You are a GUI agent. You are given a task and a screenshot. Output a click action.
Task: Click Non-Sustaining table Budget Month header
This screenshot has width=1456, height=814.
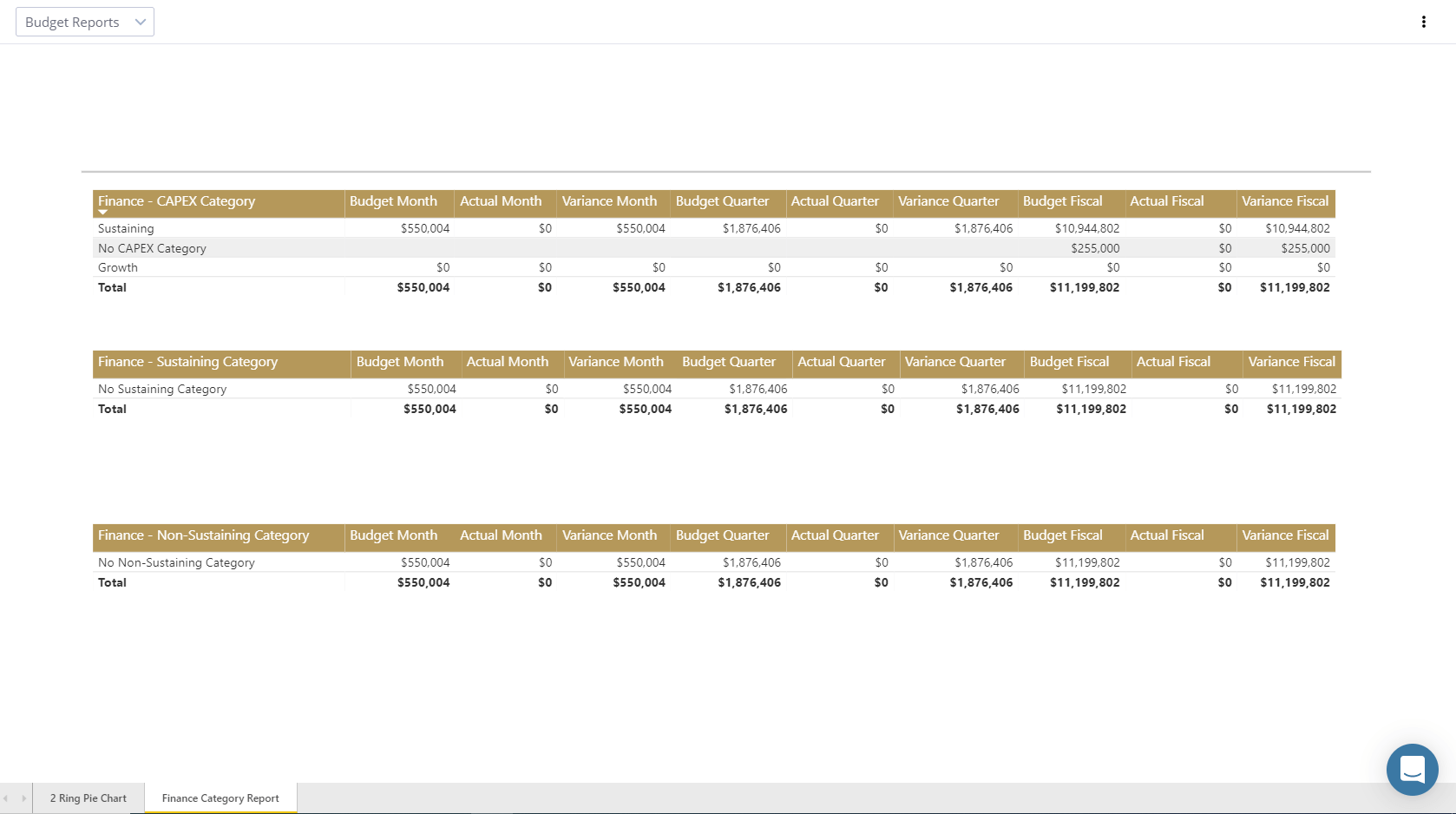click(393, 535)
